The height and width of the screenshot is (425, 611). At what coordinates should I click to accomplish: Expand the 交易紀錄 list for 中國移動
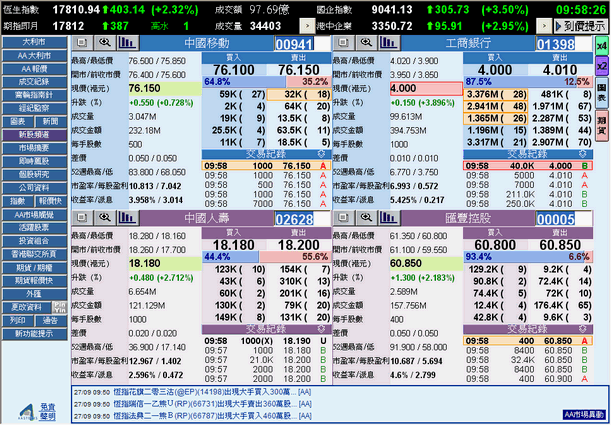(x=321, y=154)
